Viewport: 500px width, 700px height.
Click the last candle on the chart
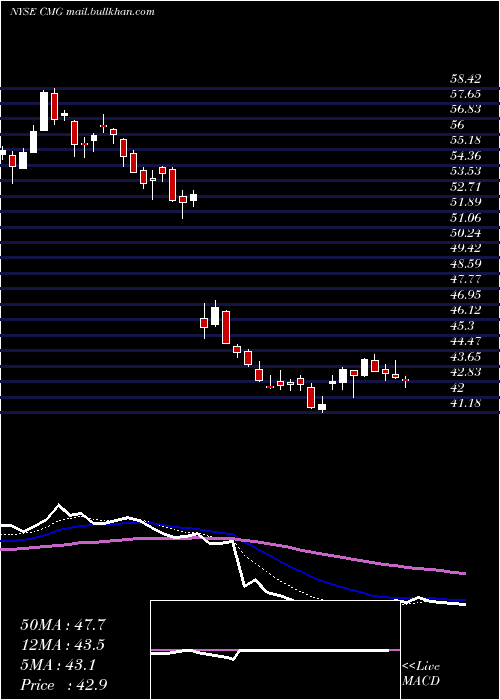405,381
